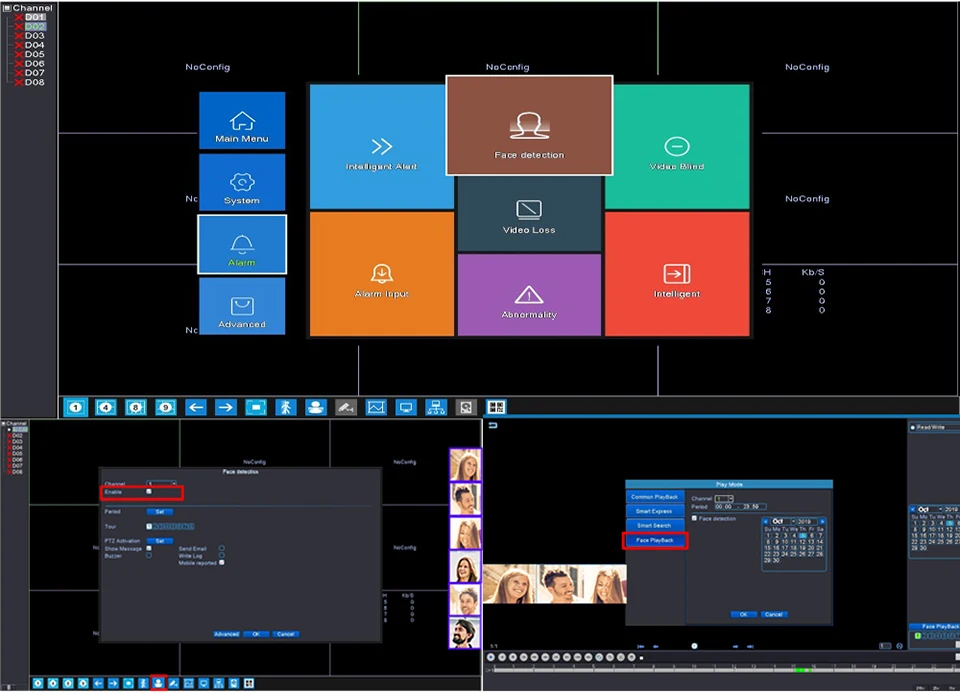
Task: Toggle the full screen icon in main toolbar
Action: click(x=255, y=407)
